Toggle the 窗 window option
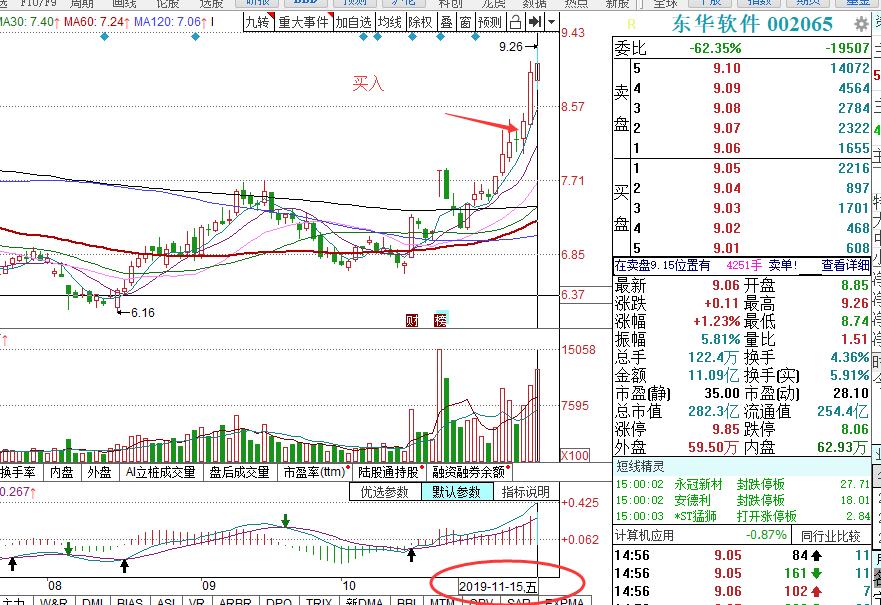 (x=465, y=22)
